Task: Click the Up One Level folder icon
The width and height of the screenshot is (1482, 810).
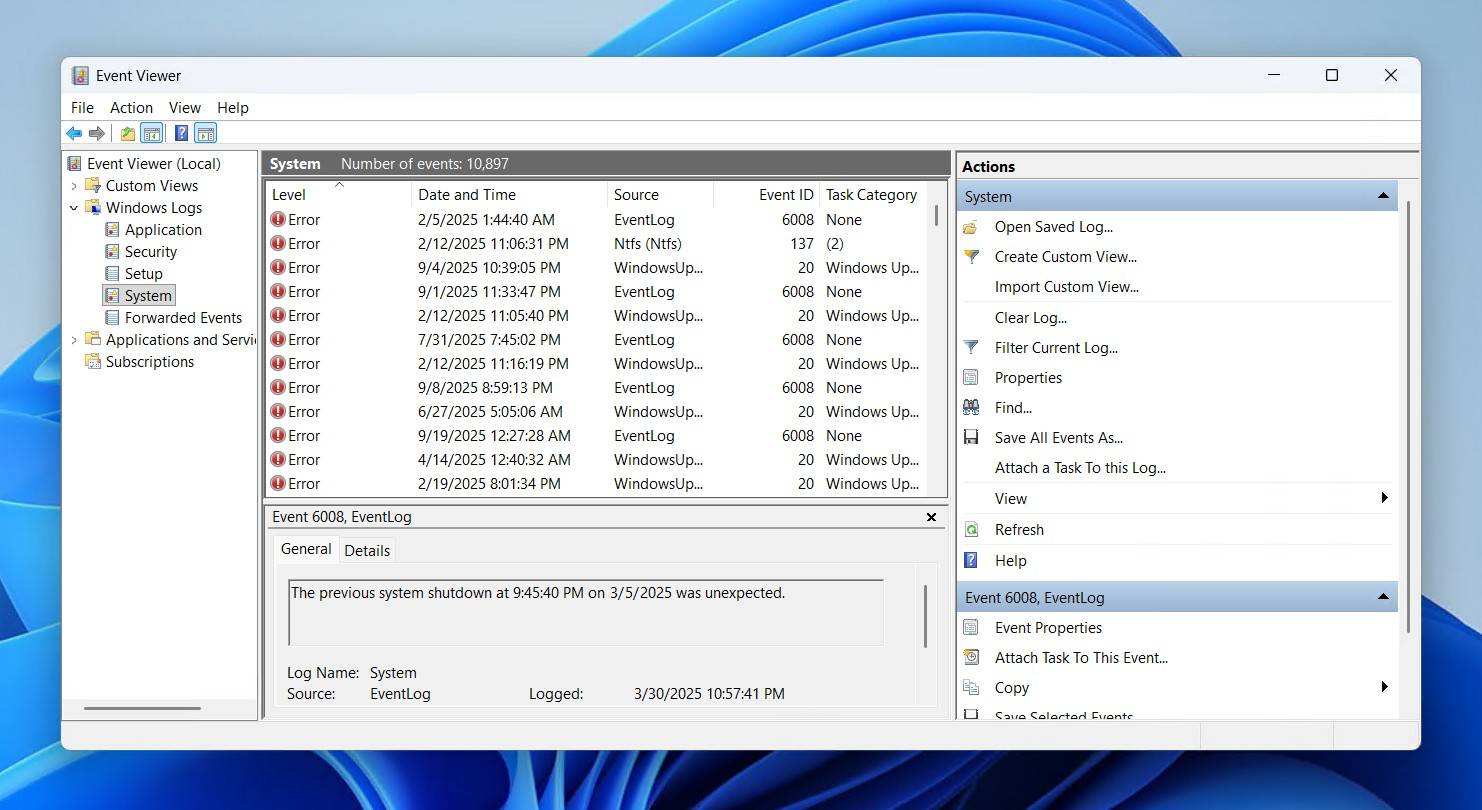Action: point(128,134)
